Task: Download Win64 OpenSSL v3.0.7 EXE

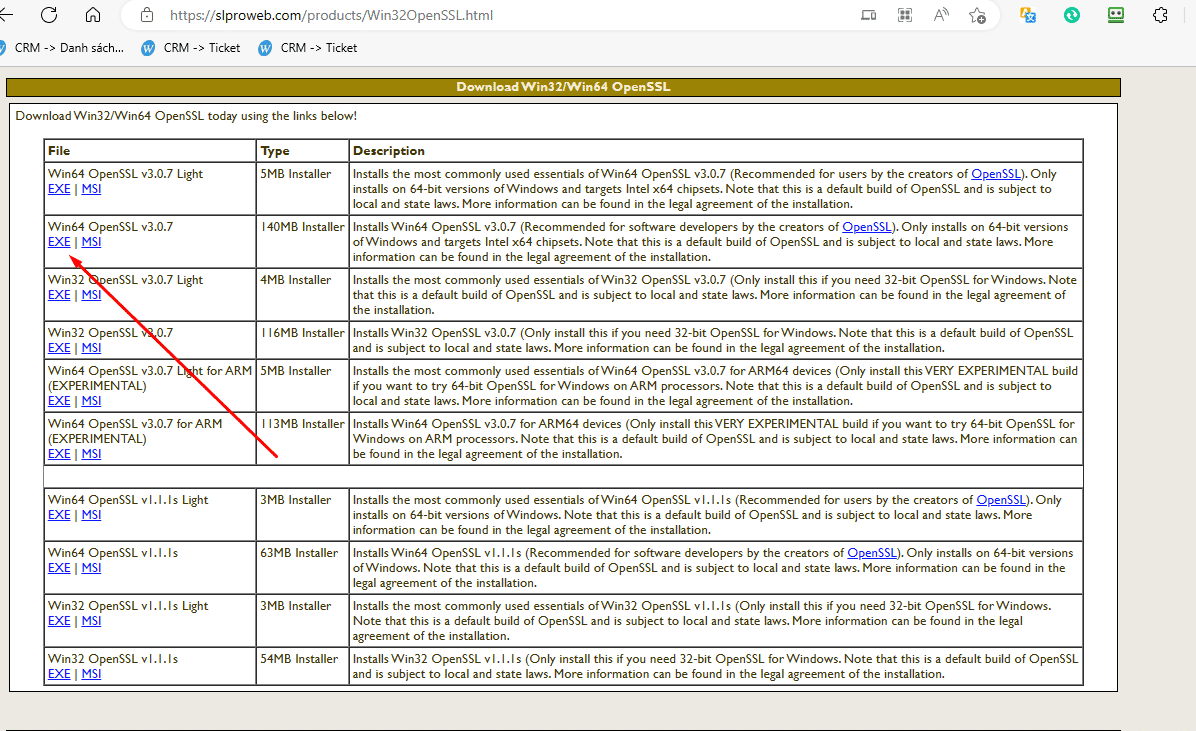Action: 59,242
